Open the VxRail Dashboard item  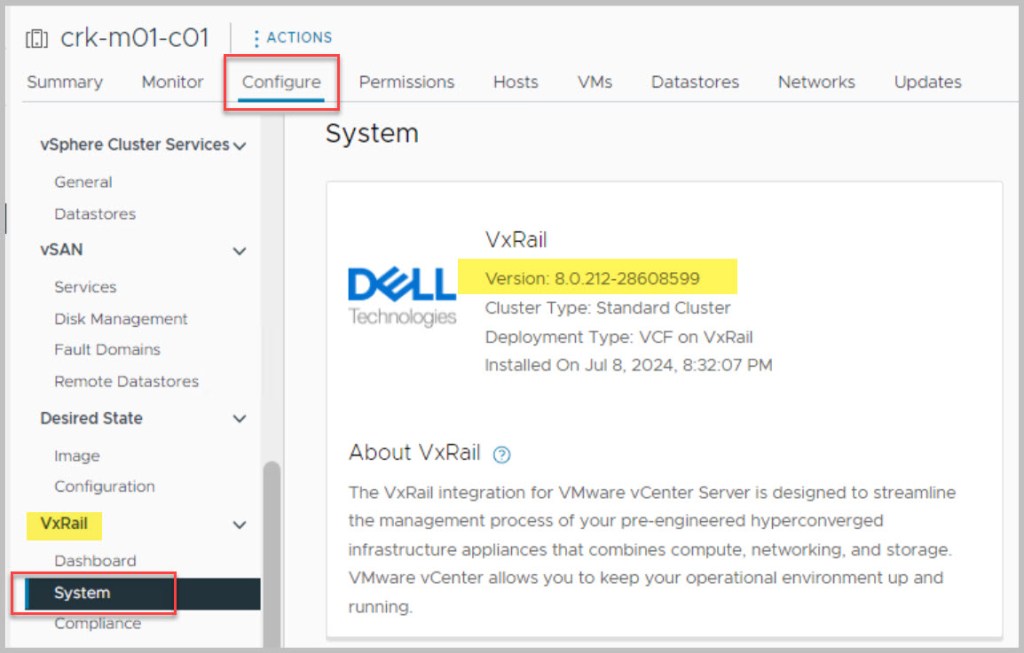(x=95, y=561)
